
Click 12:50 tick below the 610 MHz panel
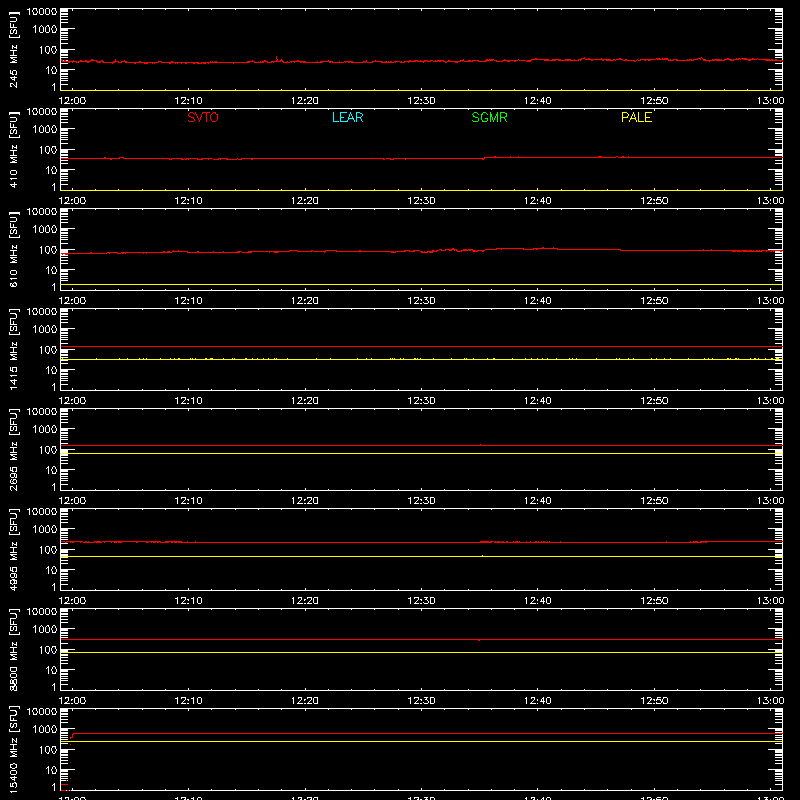[x=654, y=301]
